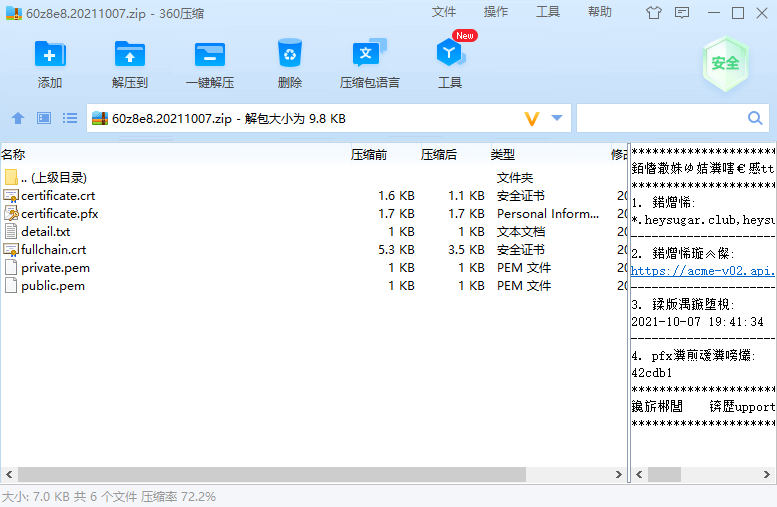Sort files by the 类型 column header

[503, 154]
